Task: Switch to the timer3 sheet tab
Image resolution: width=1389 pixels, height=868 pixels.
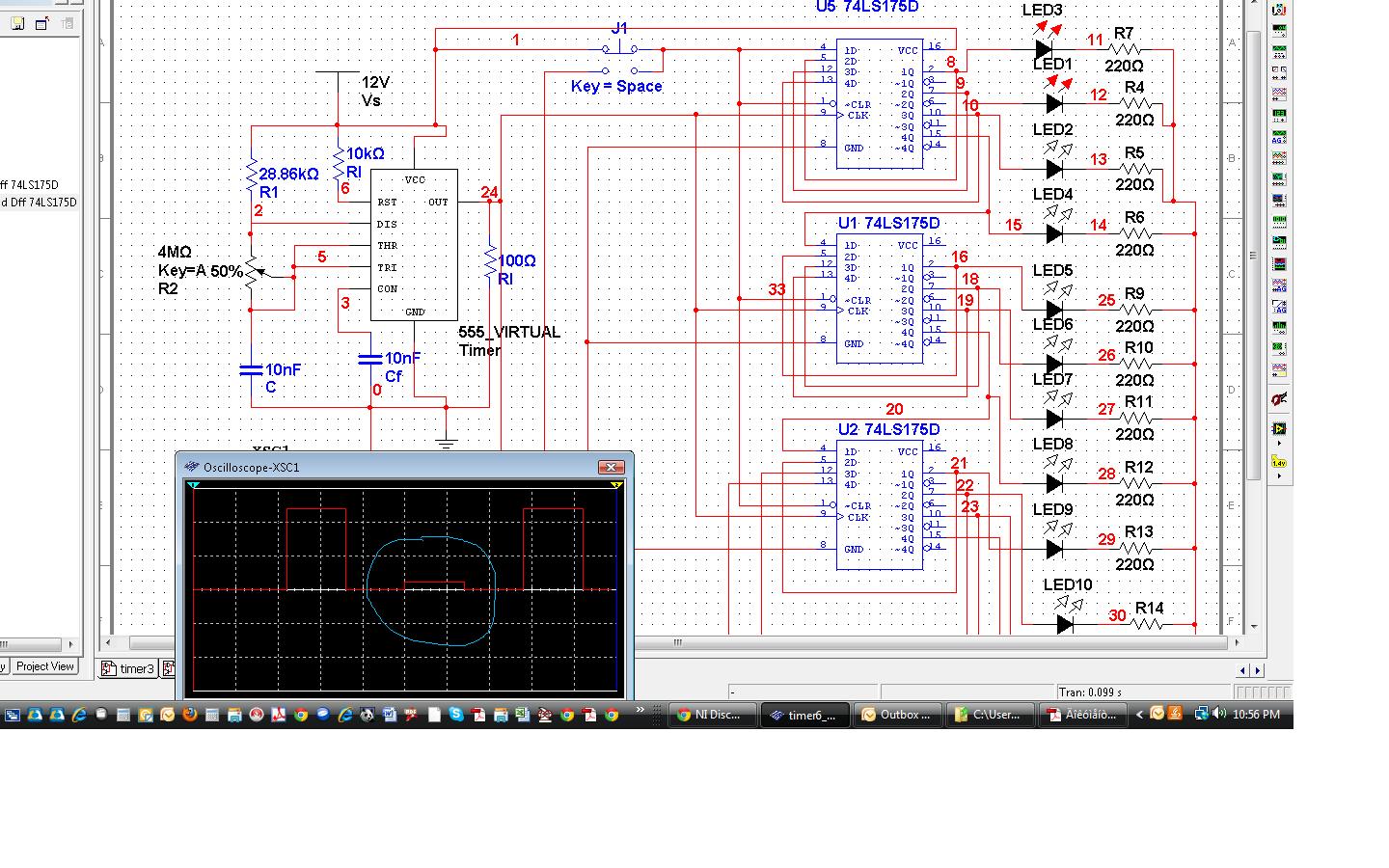Action: (127, 668)
